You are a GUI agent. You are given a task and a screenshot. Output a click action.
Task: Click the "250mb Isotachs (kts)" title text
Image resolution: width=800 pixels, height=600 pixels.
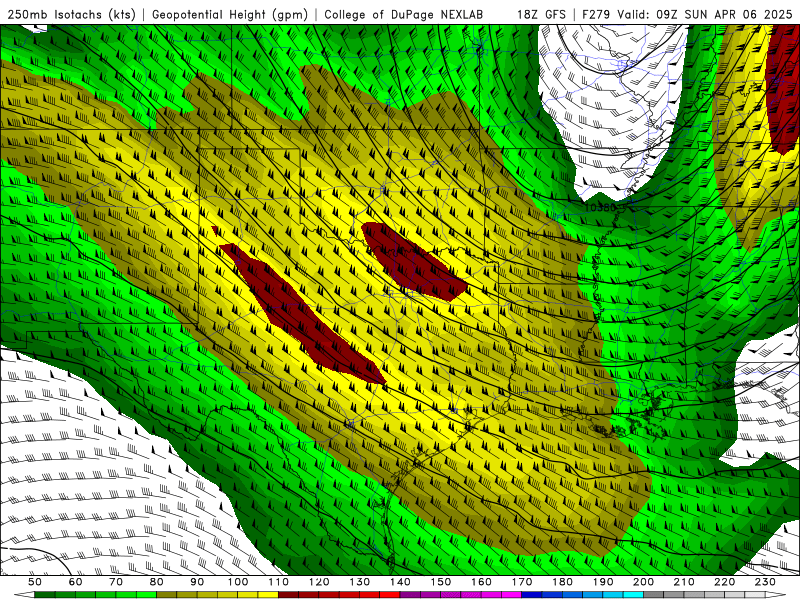pos(71,15)
